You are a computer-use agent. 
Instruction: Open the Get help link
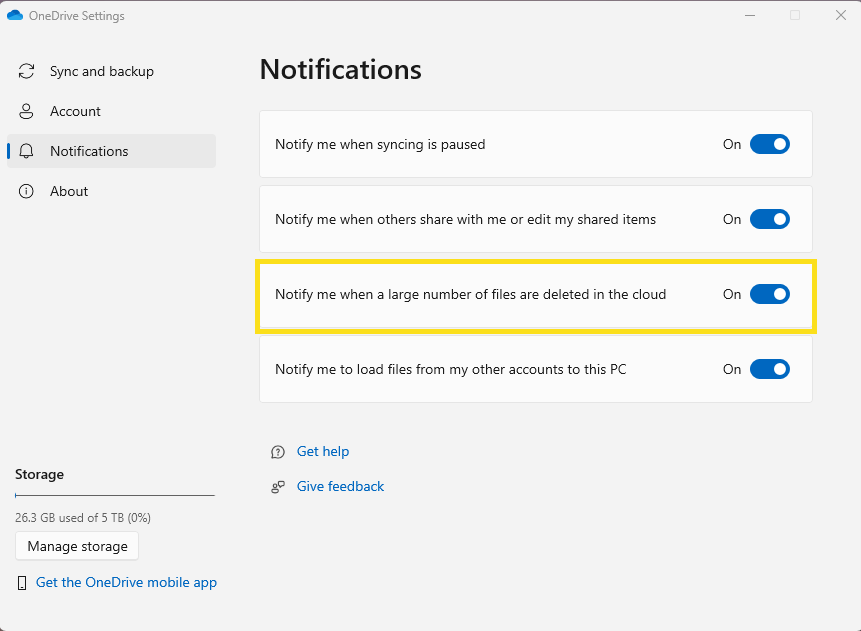[323, 451]
